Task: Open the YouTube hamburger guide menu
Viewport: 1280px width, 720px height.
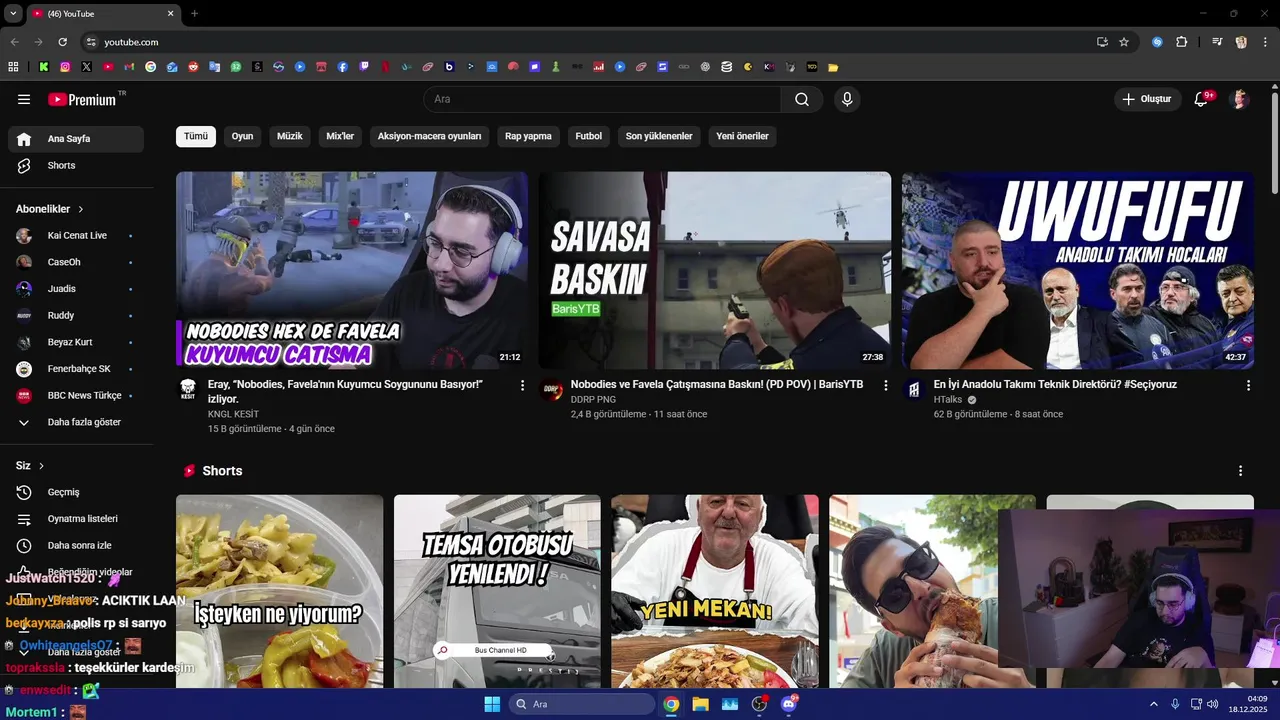Action: click(x=24, y=99)
